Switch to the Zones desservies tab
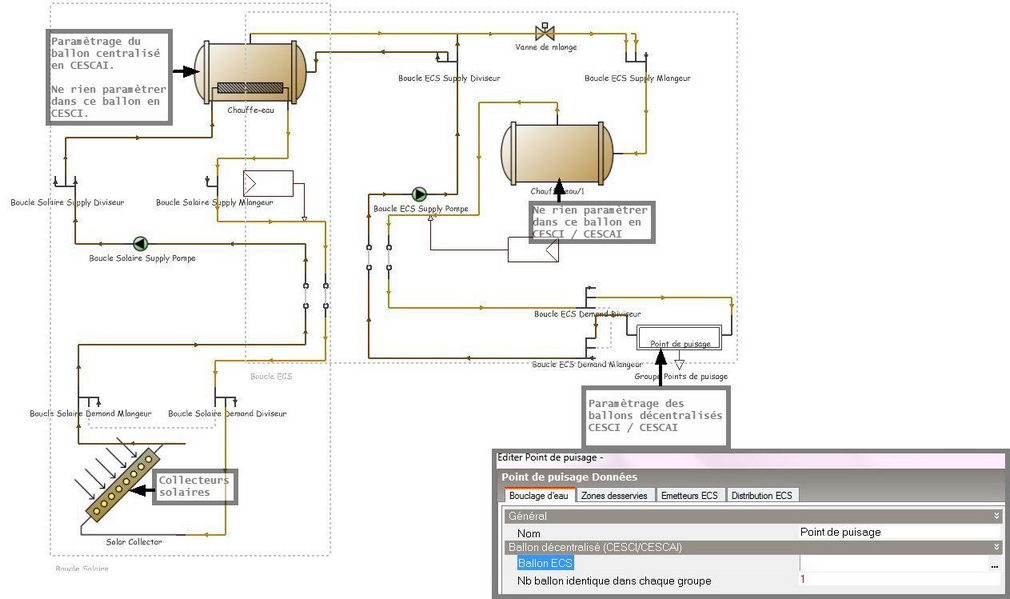 click(614, 495)
